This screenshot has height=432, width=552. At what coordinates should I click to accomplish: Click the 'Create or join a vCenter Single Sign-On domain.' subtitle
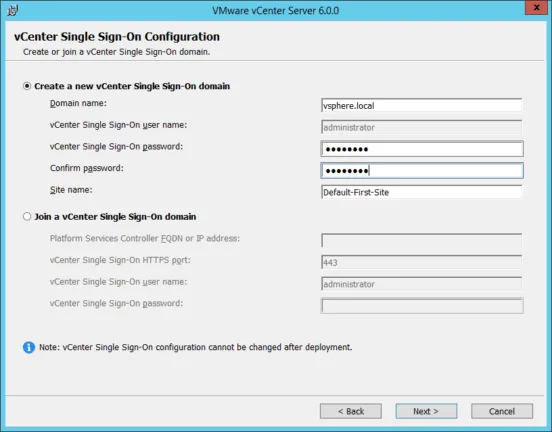[x=117, y=52]
